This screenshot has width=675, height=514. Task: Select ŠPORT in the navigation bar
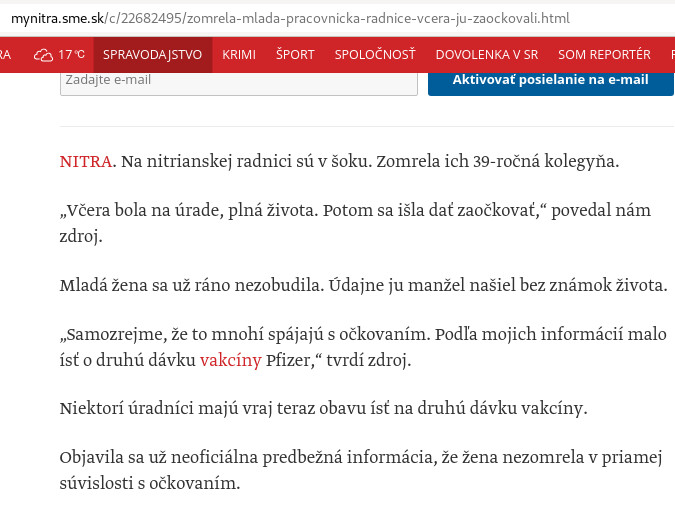click(295, 55)
